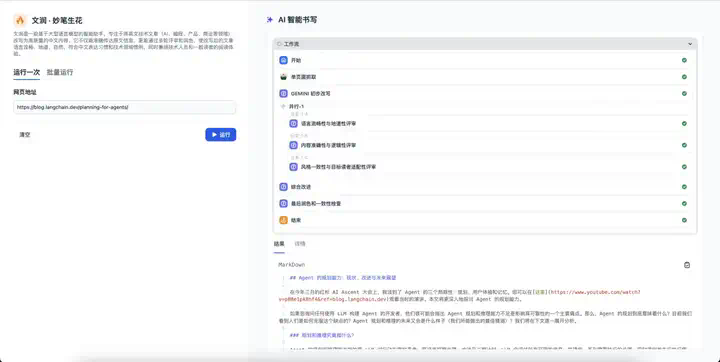Click the 并行-1 parallel branch icon
The width and height of the screenshot is (720, 362).
tap(283, 107)
